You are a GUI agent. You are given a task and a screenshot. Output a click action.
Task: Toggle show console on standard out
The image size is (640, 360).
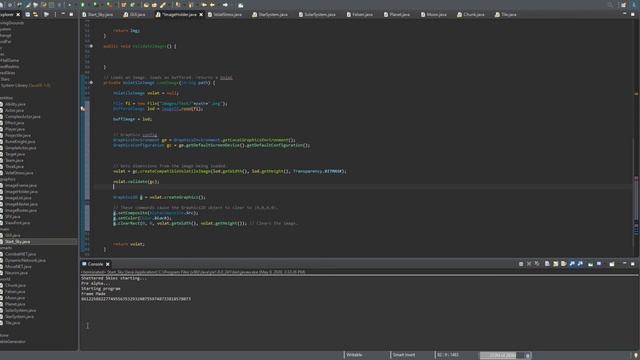click(572, 264)
